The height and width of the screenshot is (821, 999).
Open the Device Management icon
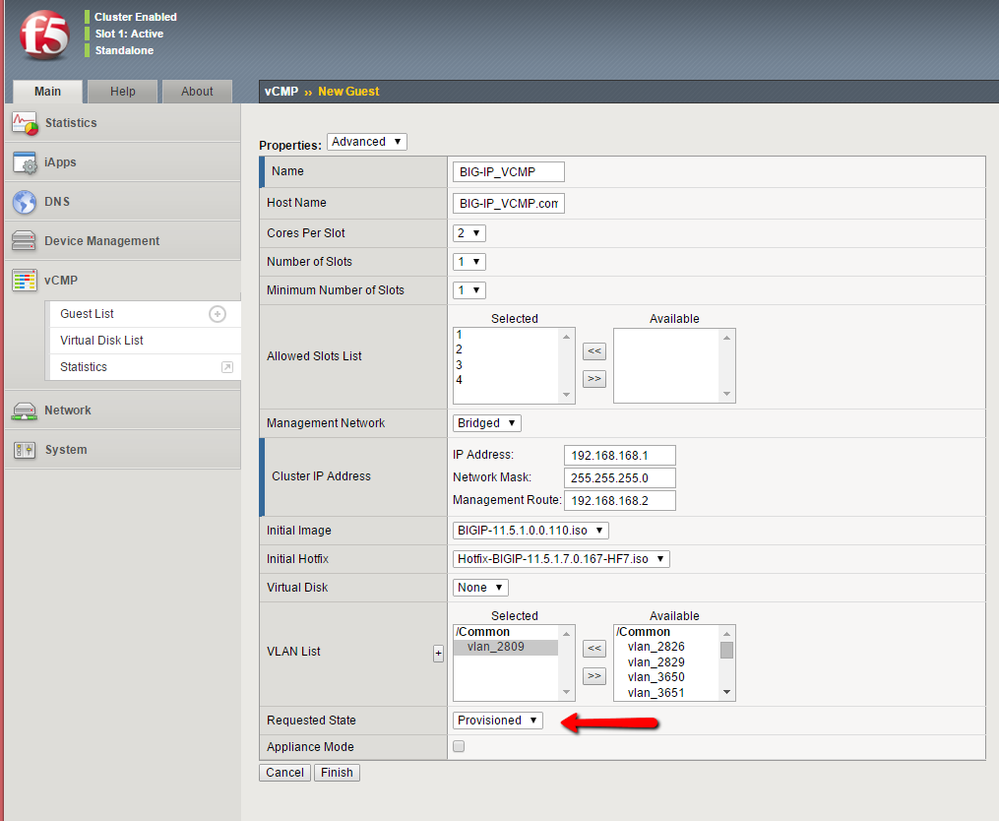(25, 241)
